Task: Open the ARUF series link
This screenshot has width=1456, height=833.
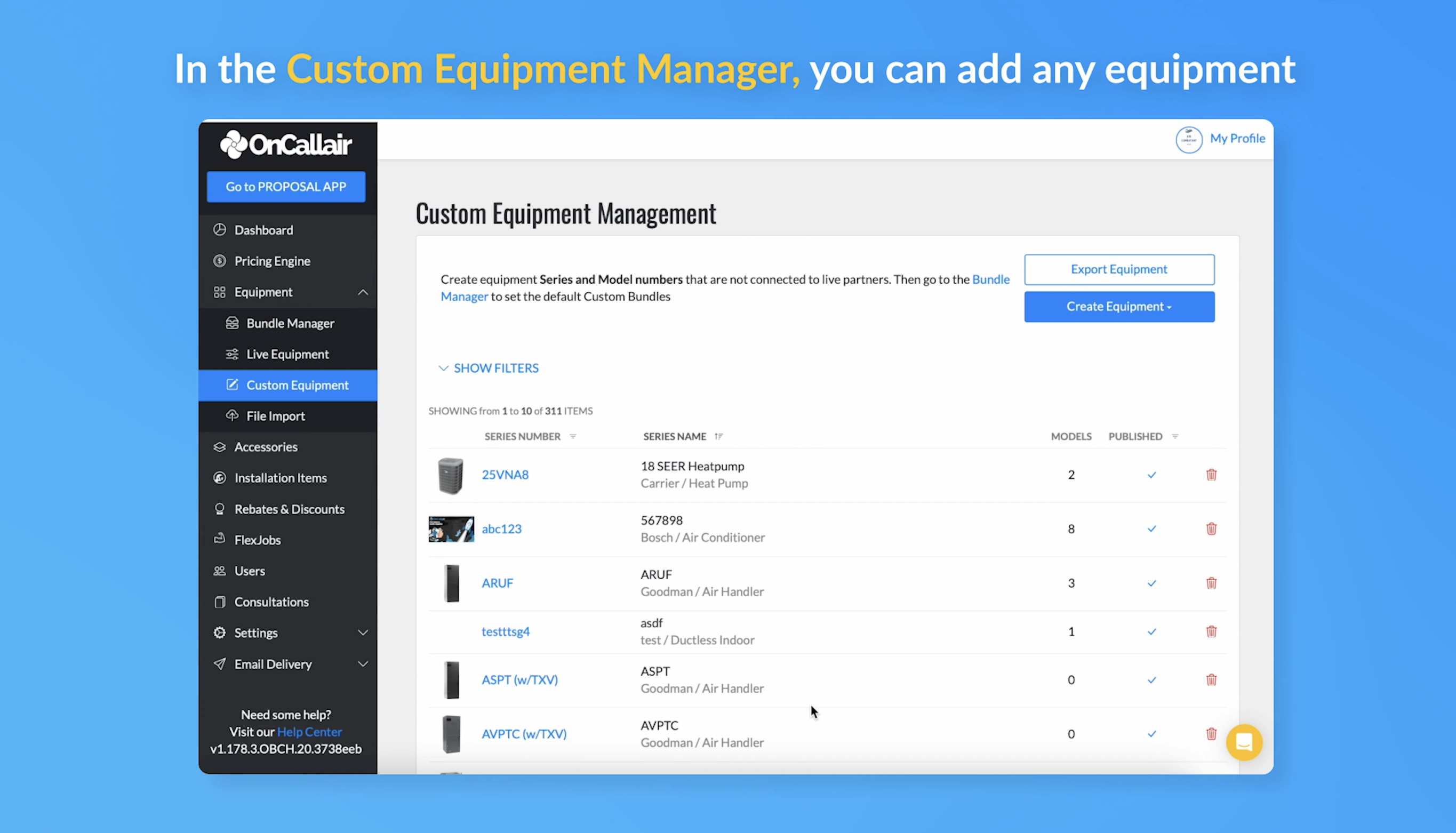Action: [497, 583]
